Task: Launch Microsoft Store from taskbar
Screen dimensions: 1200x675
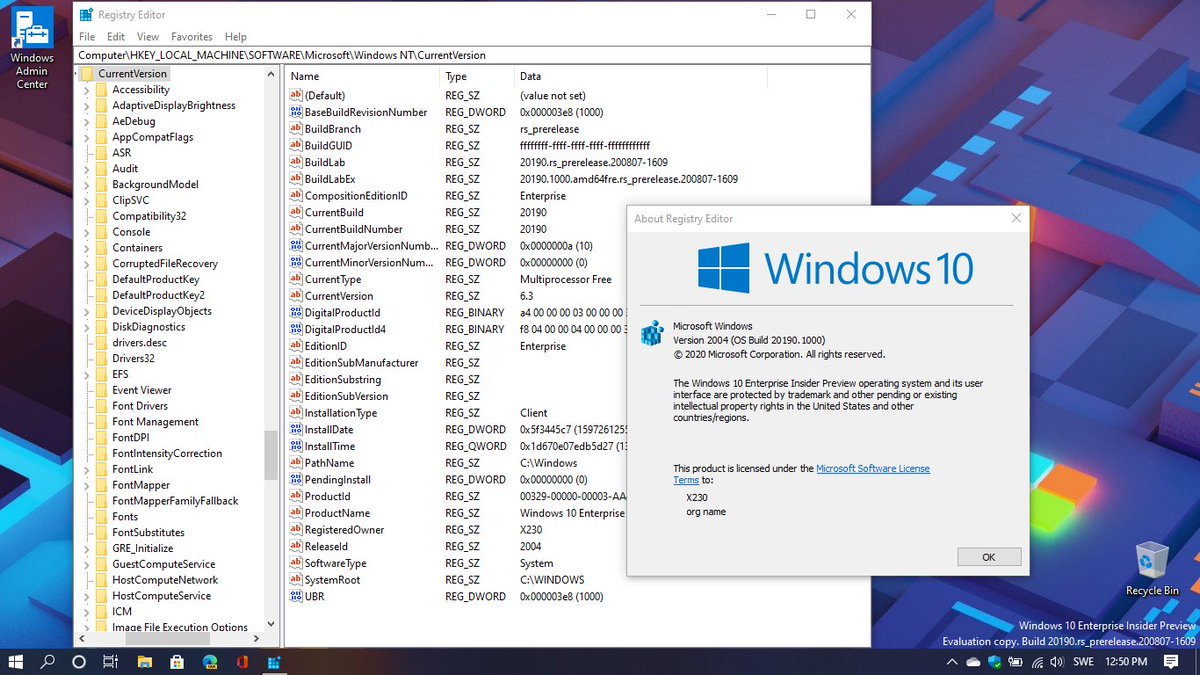Action: coord(177,662)
